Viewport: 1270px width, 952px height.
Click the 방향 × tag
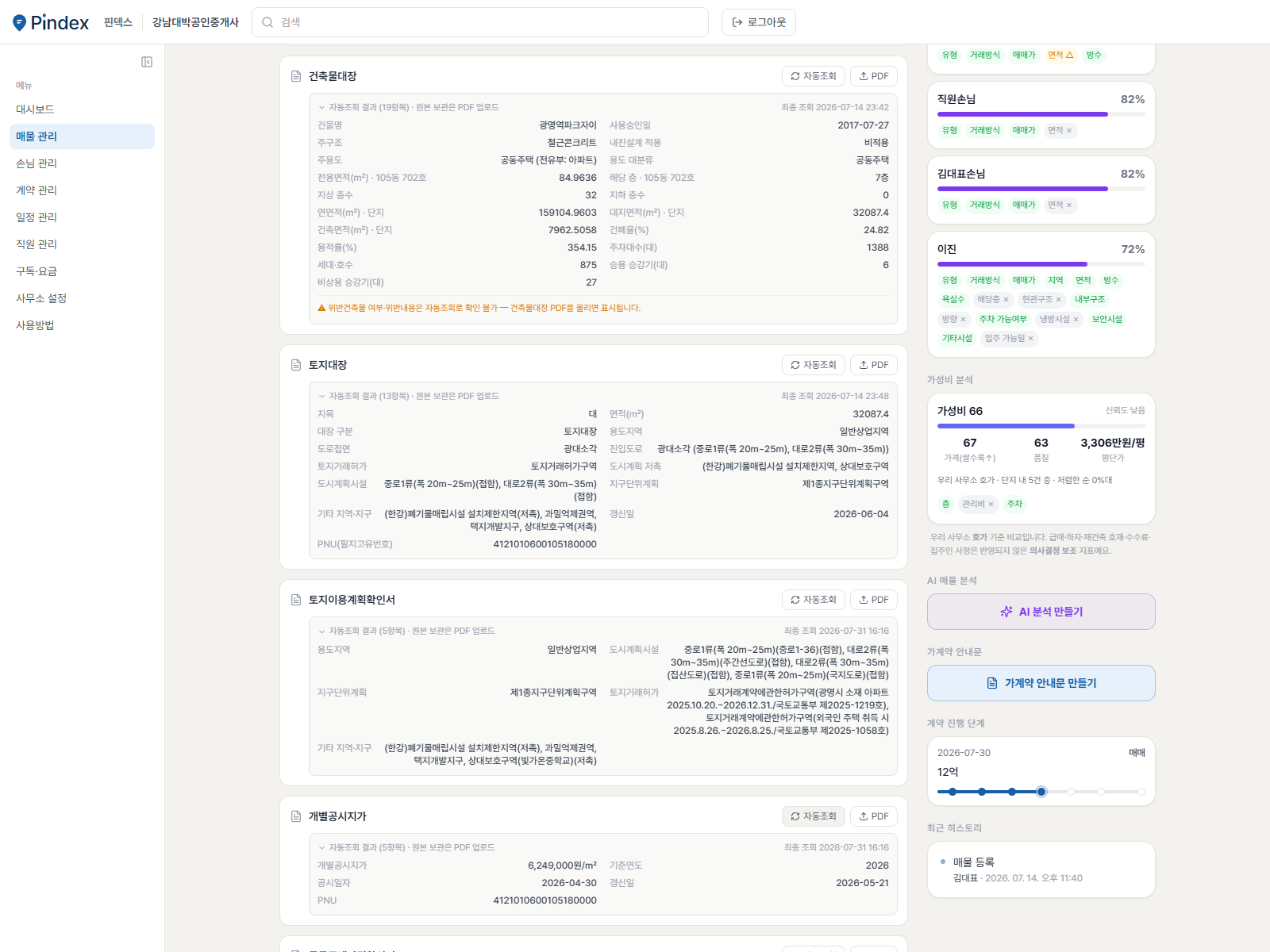pyautogui.click(x=954, y=320)
